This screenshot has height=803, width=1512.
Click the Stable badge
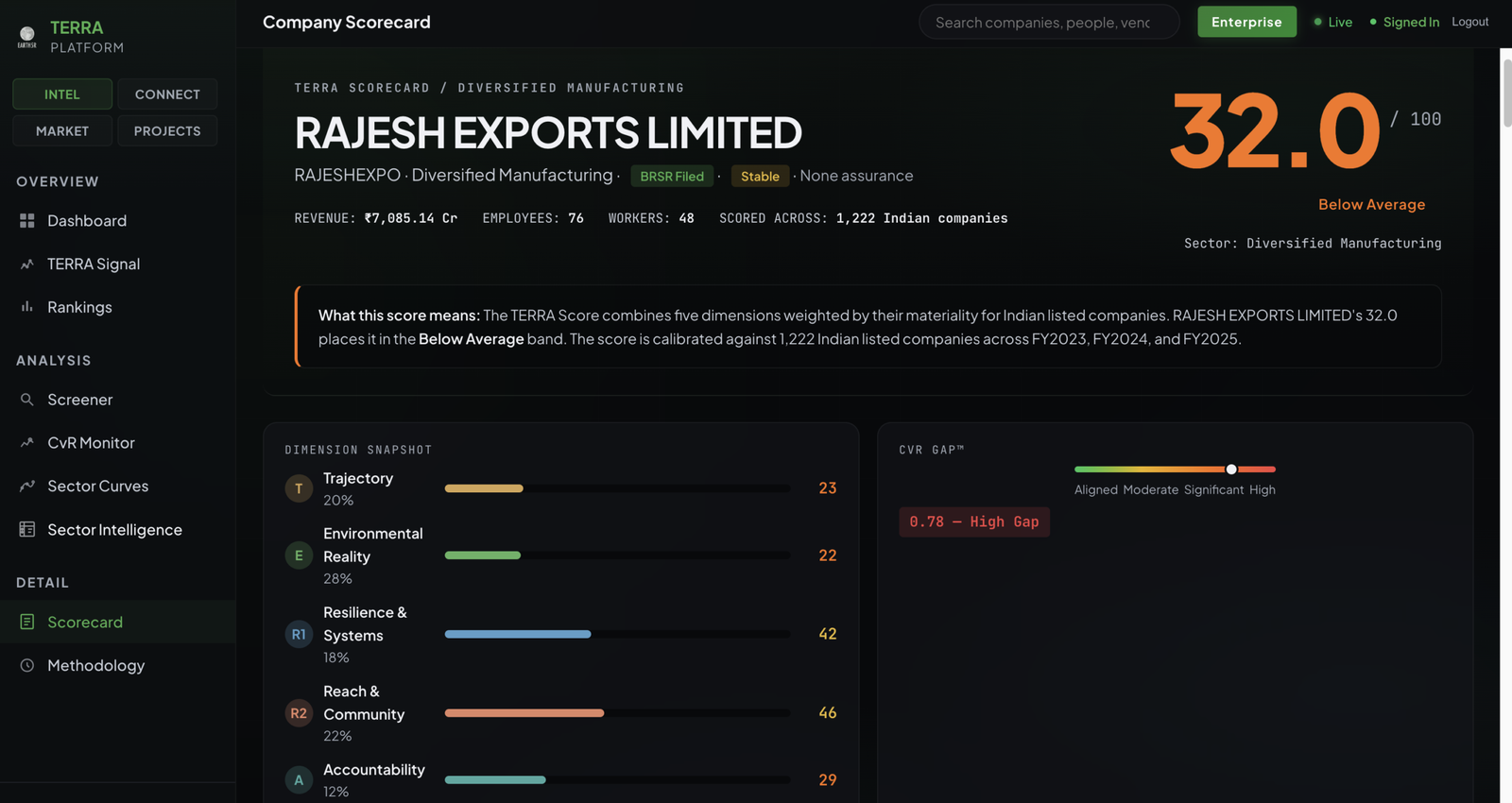(760, 176)
